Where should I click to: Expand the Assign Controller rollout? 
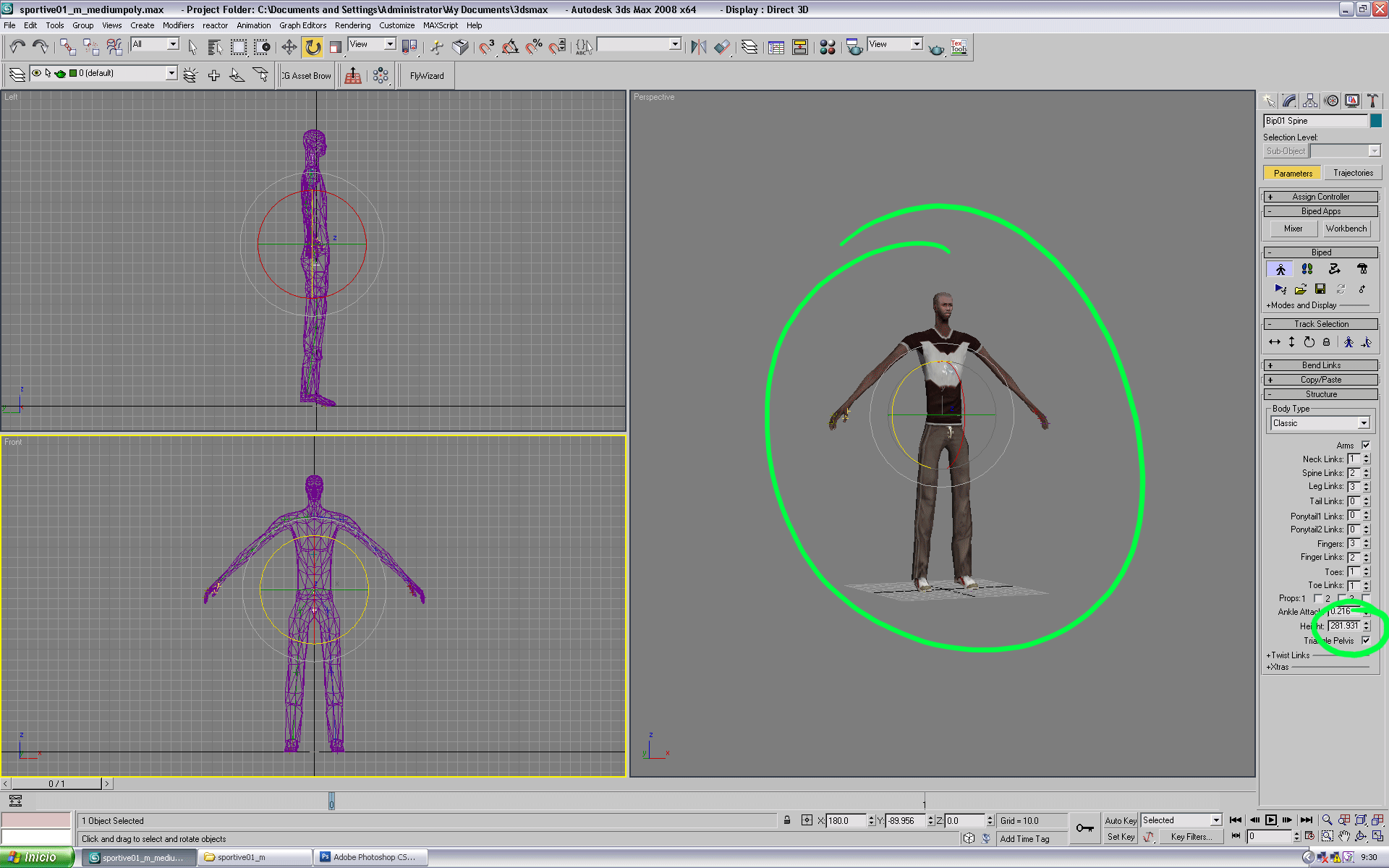pos(1320,197)
